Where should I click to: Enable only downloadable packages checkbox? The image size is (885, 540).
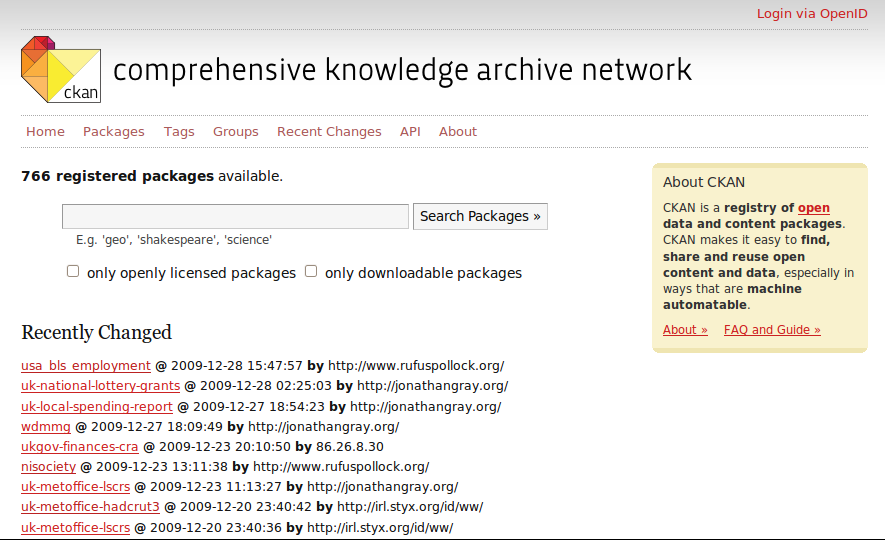pyautogui.click(x=311, y=271)
